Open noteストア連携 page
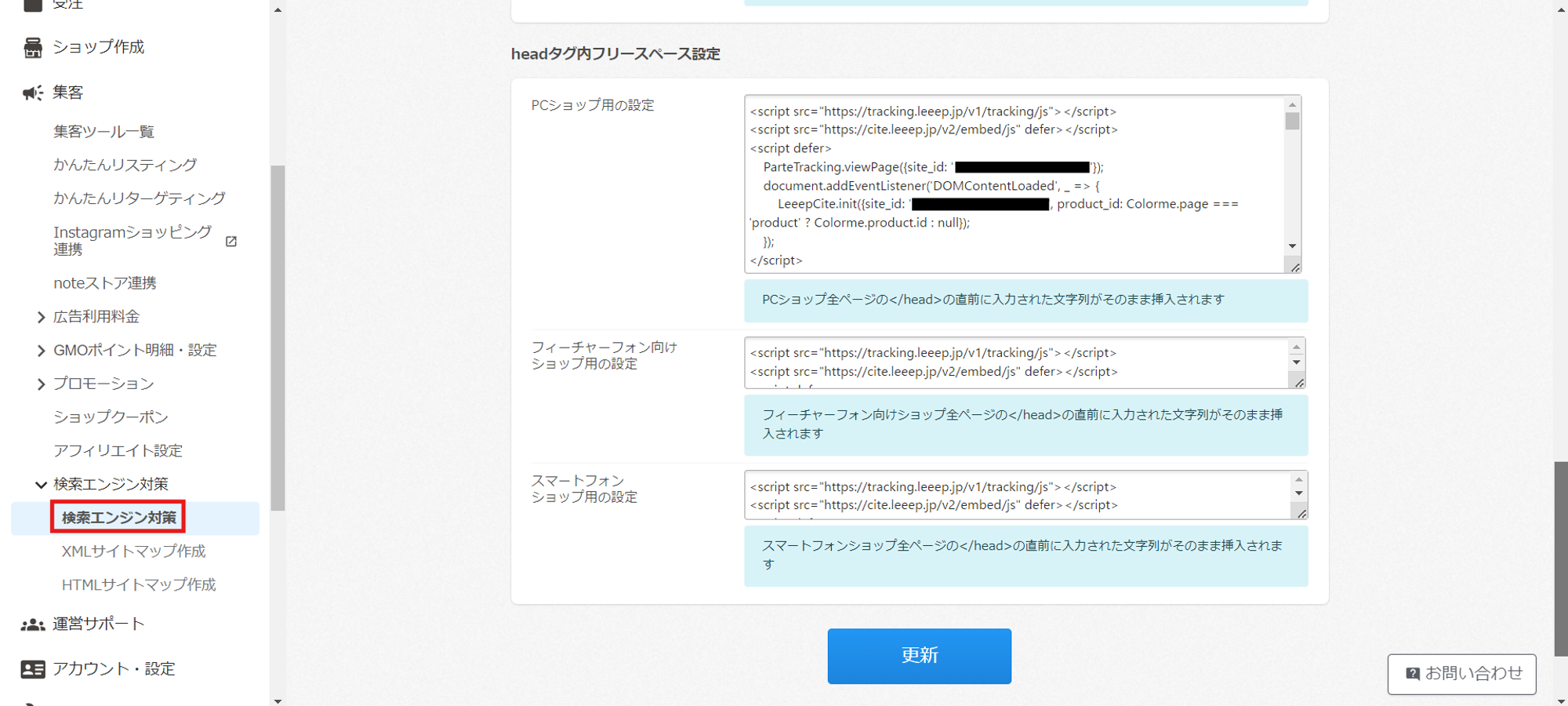Viewport: 1568px width, 706px height. tap(105, 283)
